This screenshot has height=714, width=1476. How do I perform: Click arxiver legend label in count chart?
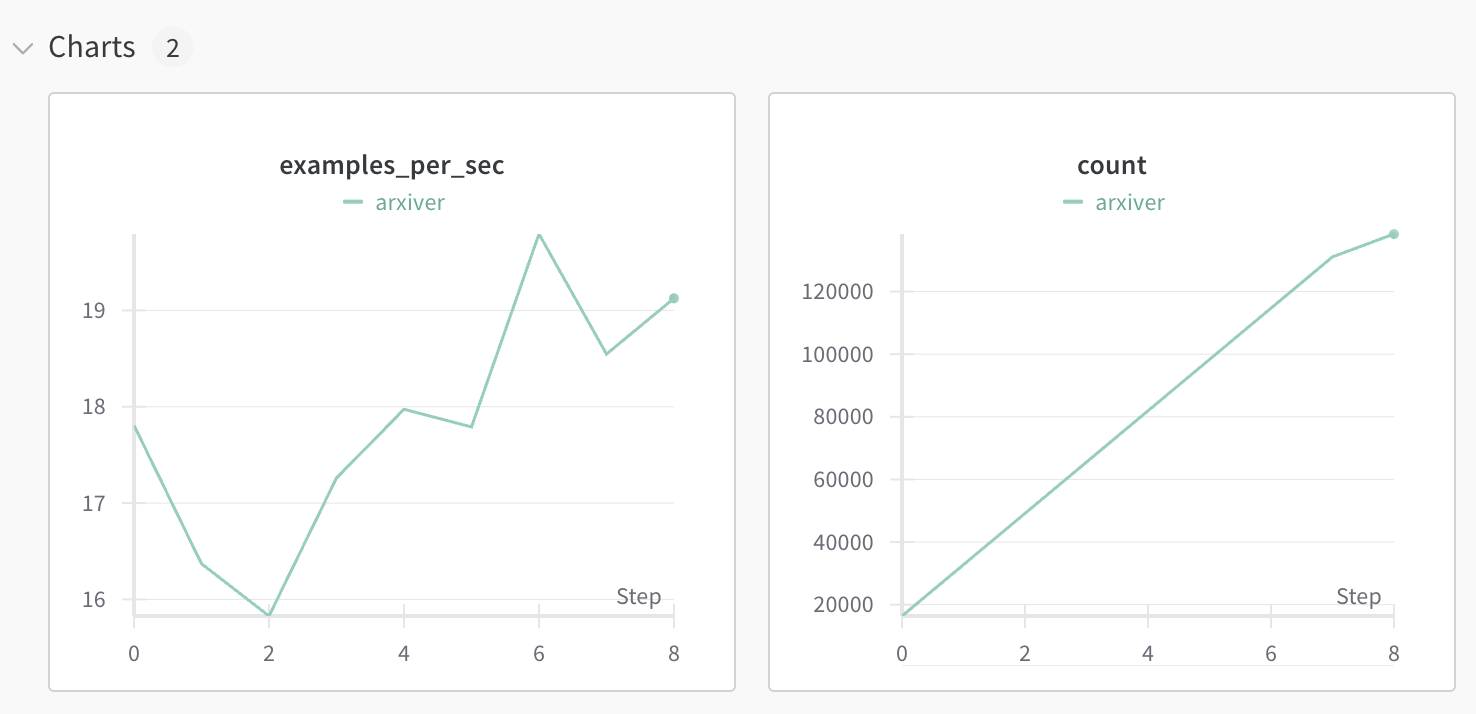click(1130, 203)
